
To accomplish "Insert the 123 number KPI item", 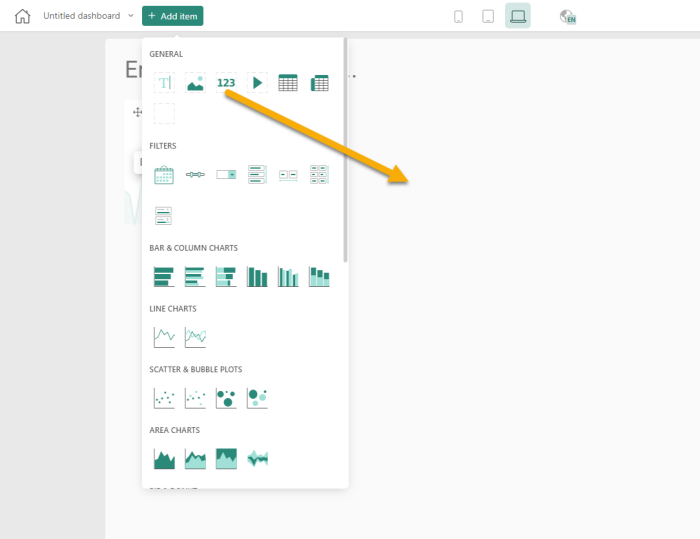I will pyautogui.click(x=226, y=83).
